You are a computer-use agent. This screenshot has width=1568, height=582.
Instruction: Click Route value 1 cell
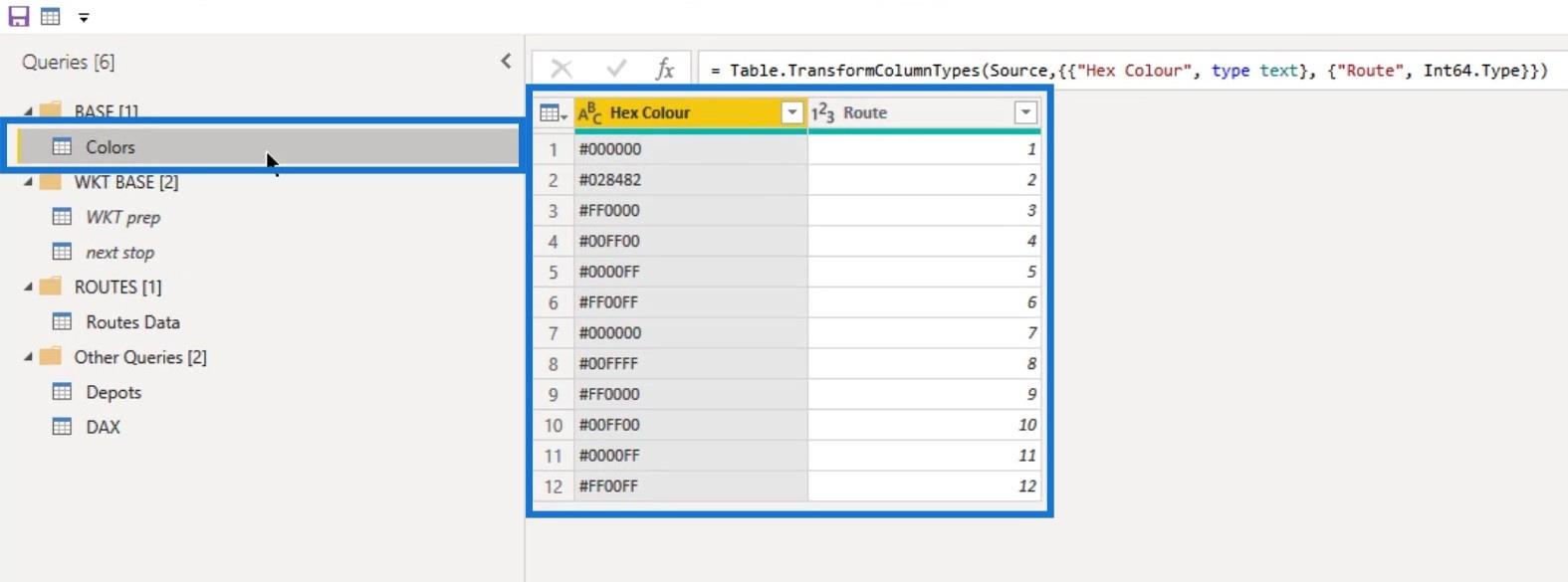click(x=924, y=149)
